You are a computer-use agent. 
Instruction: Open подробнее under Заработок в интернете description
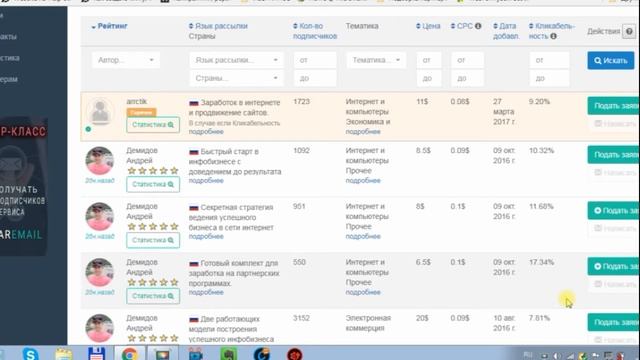[x=206, y=132]
